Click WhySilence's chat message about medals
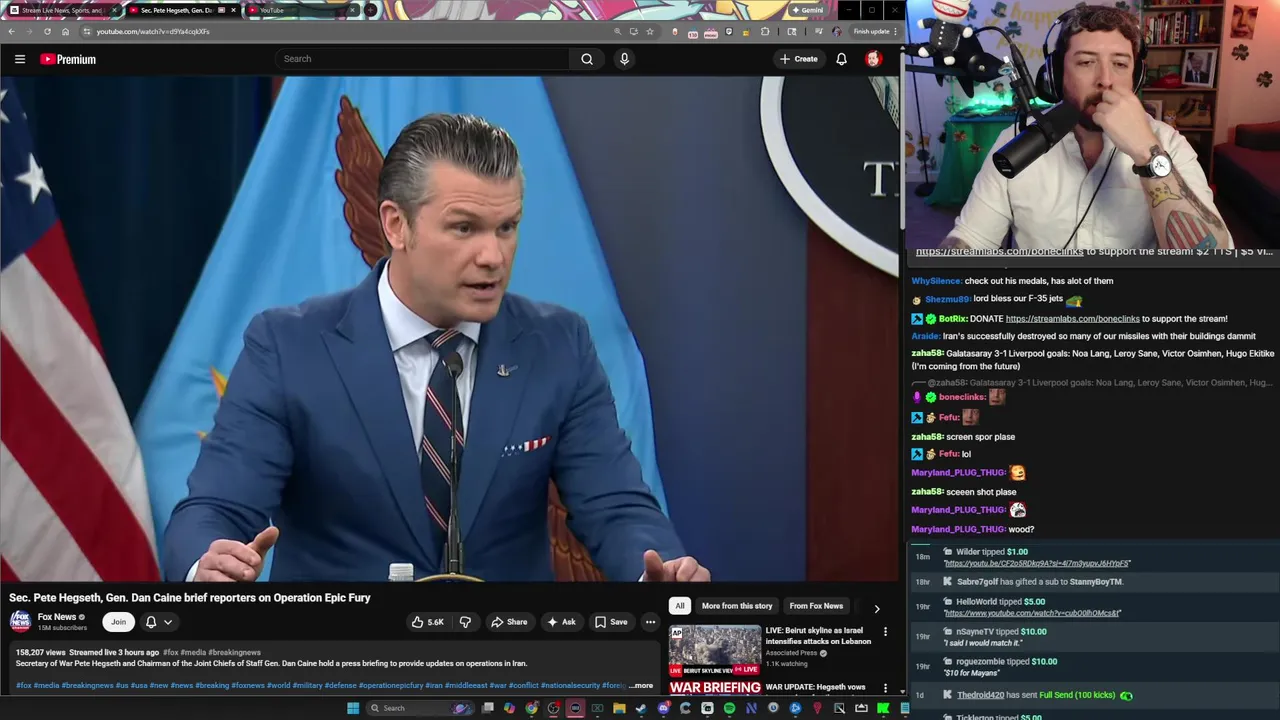Screen dimensions: 1280x720 pyautogui.click(x=1012, y=281)
